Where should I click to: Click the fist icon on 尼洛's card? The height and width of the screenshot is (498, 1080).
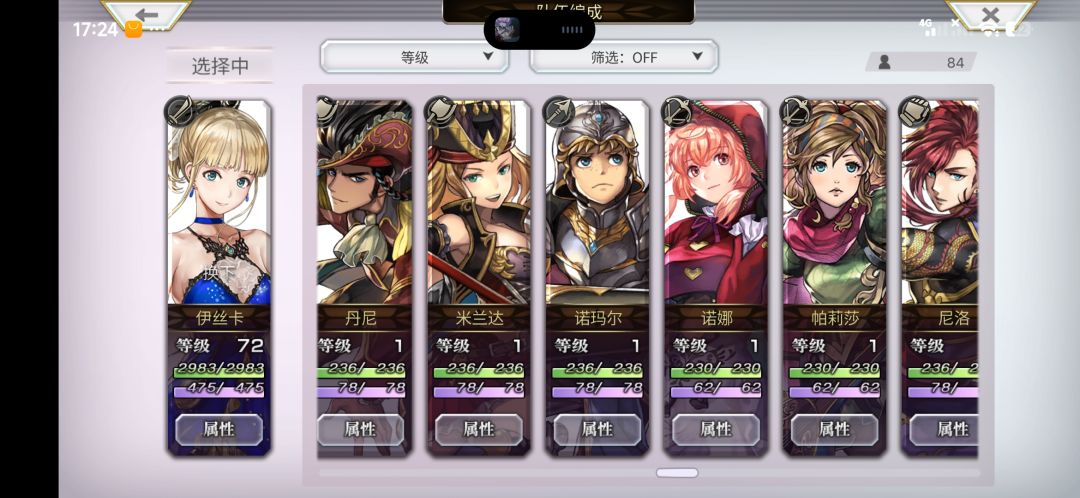(x=913, y=111)
